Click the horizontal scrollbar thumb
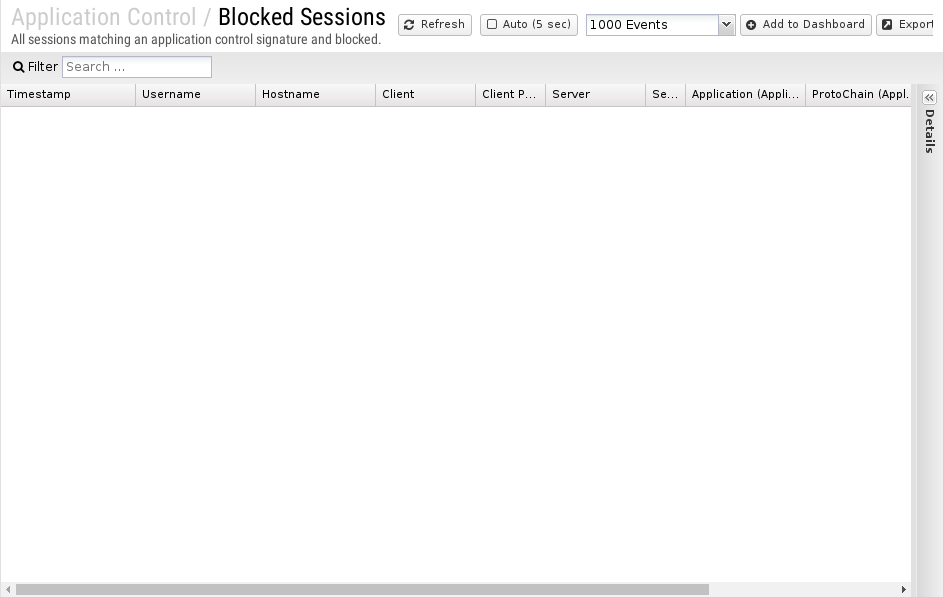Screen dimensions: 944x598 pos(362,590)
